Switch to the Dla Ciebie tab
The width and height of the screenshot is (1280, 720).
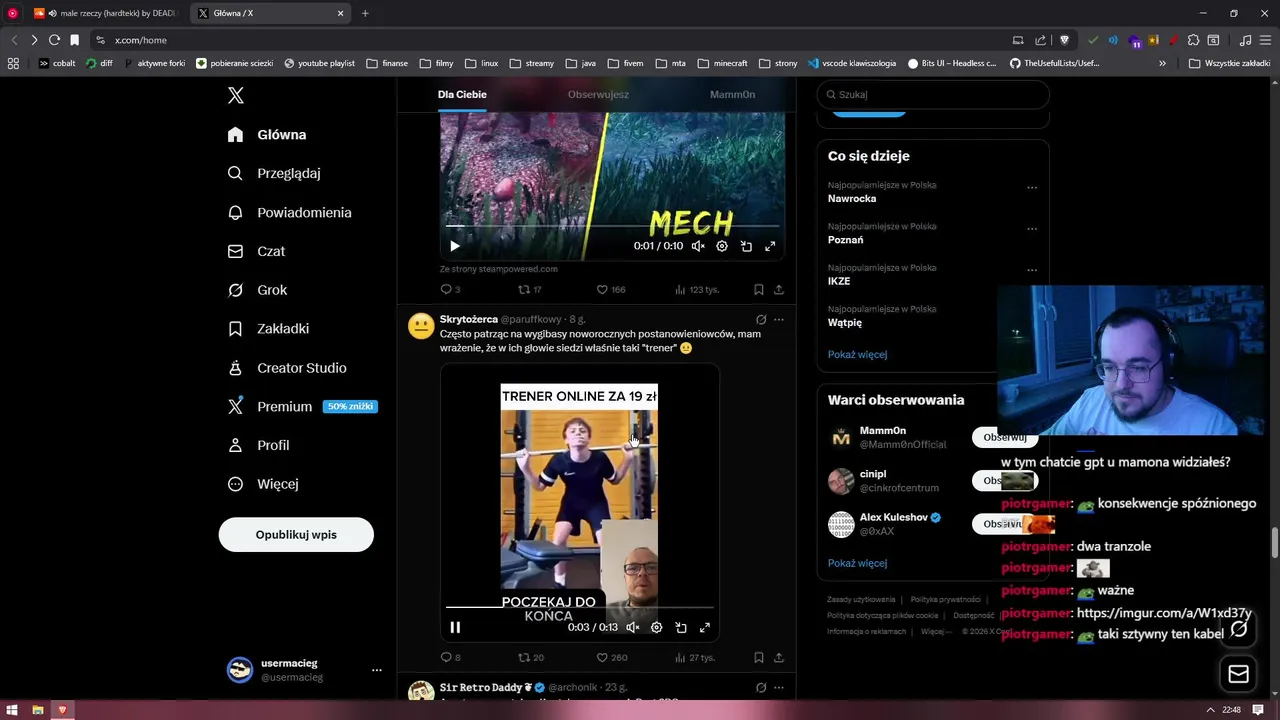462,94
